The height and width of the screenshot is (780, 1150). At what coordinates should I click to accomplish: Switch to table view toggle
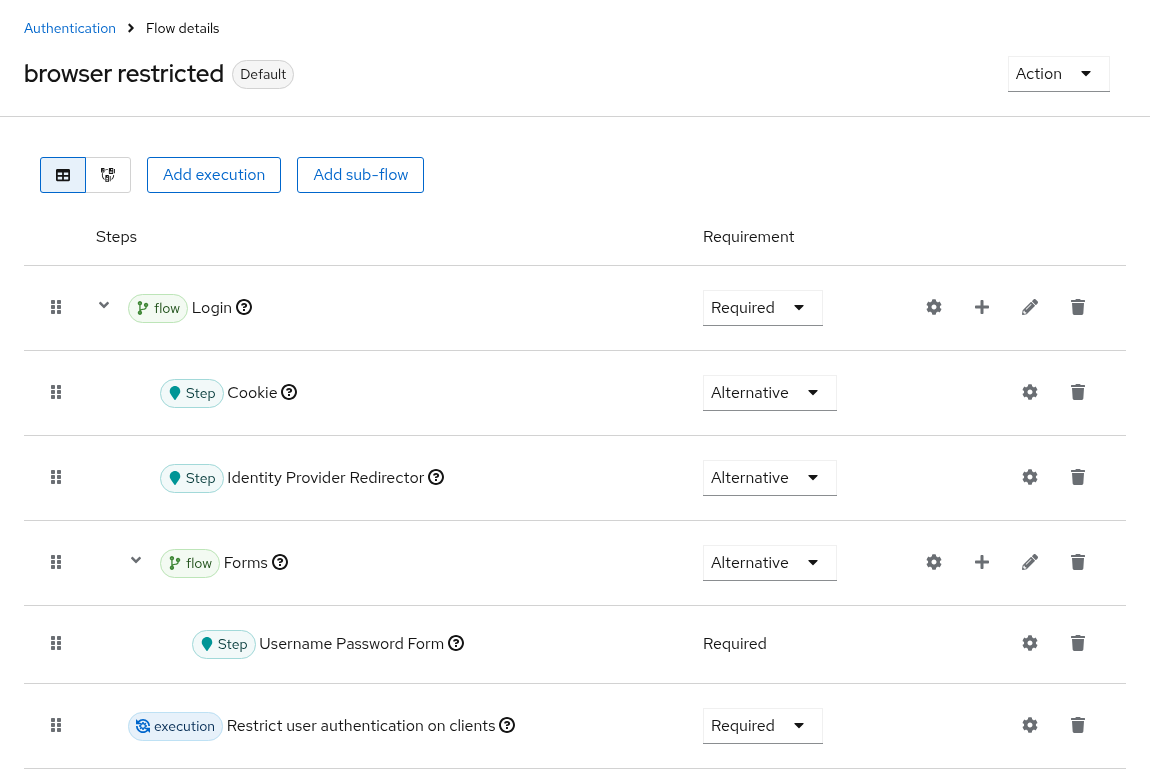[x=63, y=175]
